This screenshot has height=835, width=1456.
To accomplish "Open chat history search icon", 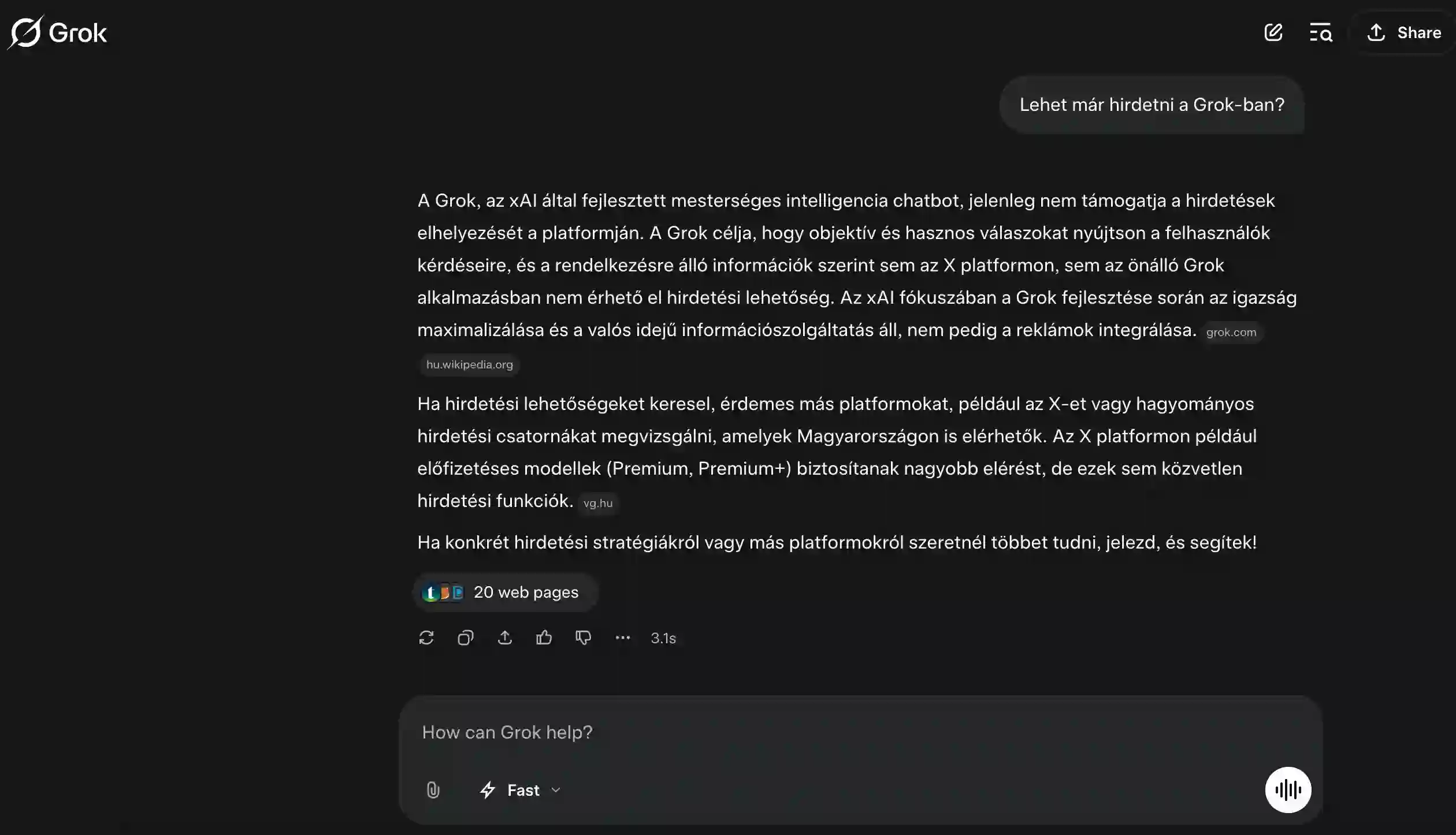I will click(x=1321, y=32).
